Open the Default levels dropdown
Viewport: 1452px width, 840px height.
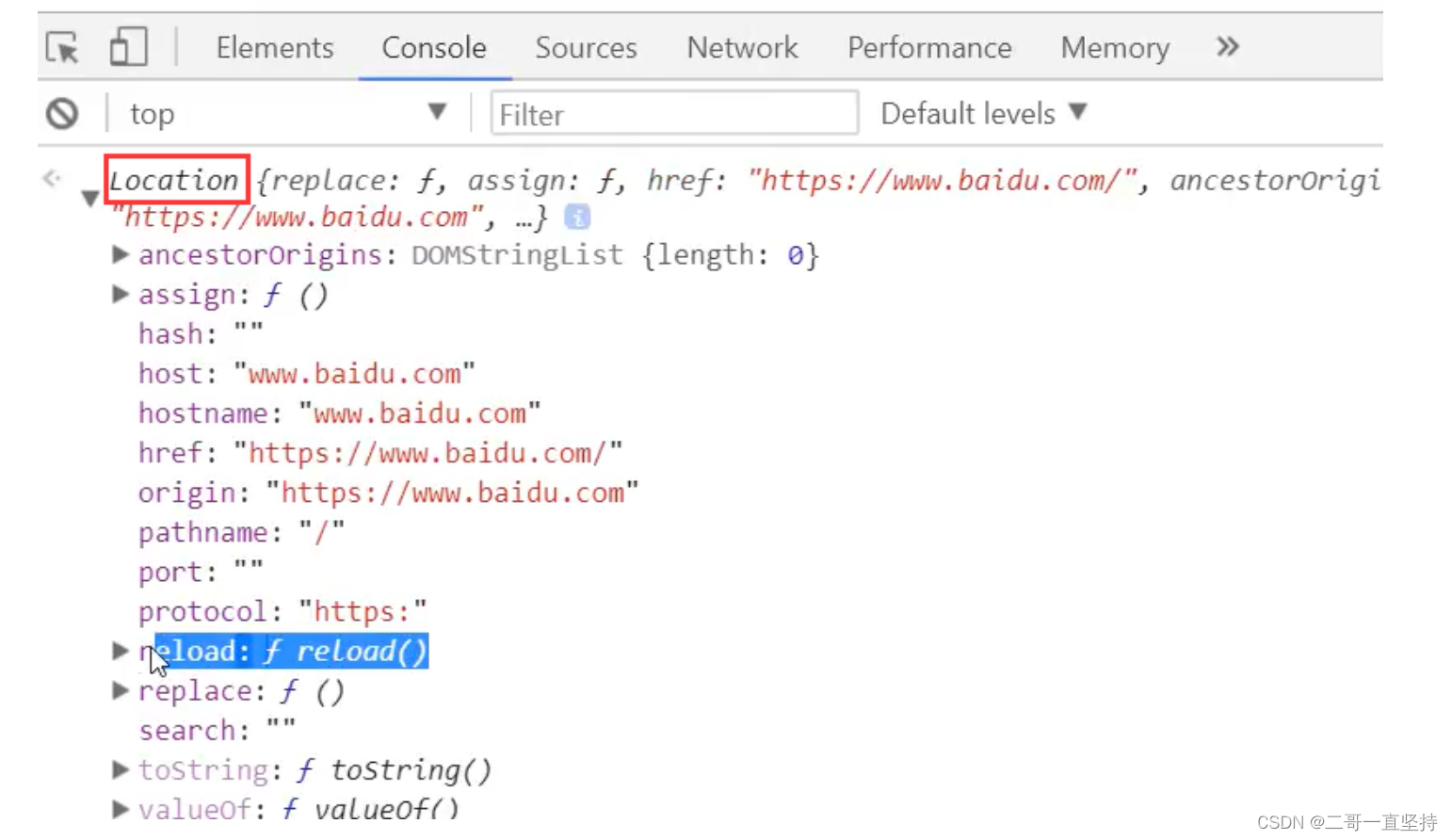pos(984,114)
